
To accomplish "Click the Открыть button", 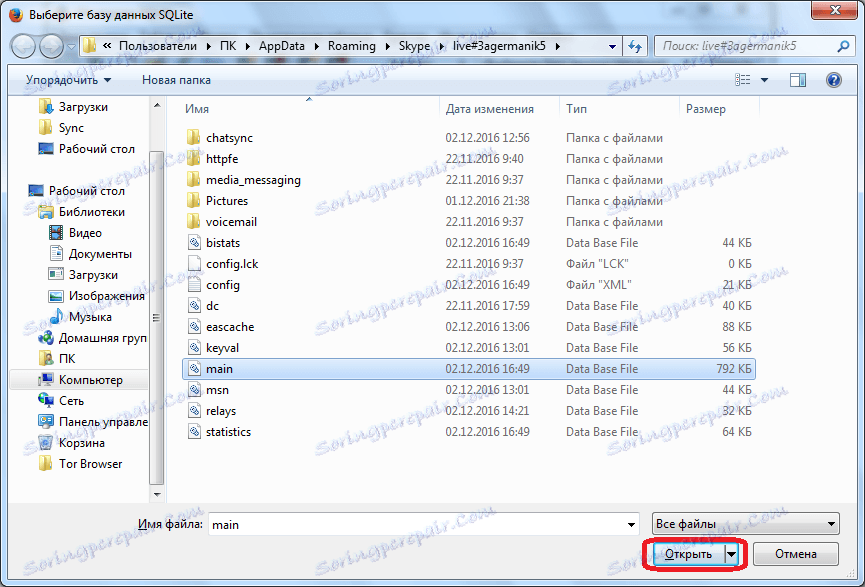I will [x=688, y=554].
